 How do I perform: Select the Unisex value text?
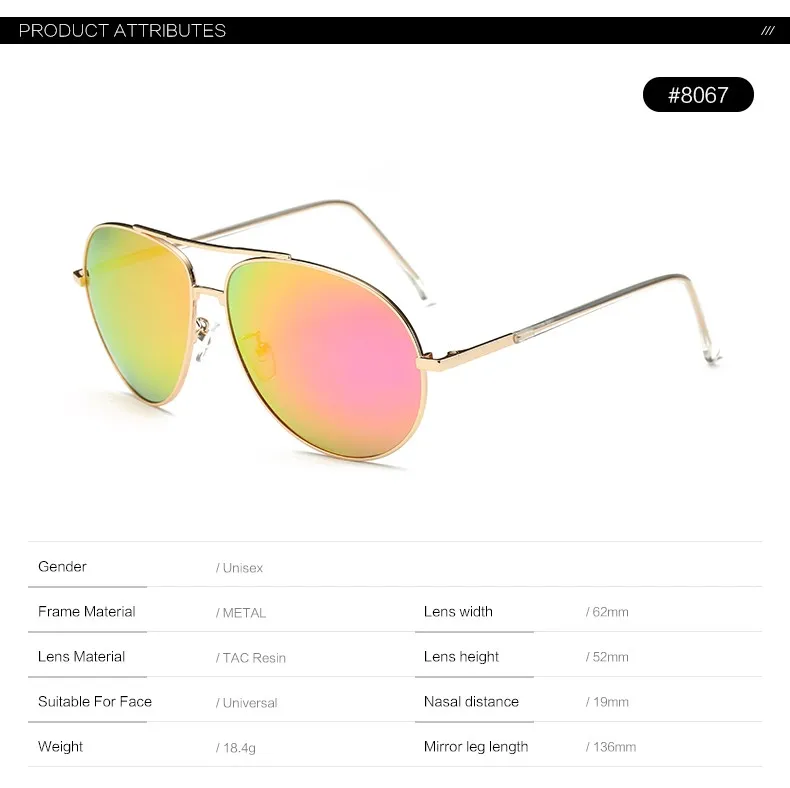tap(239, 568)
